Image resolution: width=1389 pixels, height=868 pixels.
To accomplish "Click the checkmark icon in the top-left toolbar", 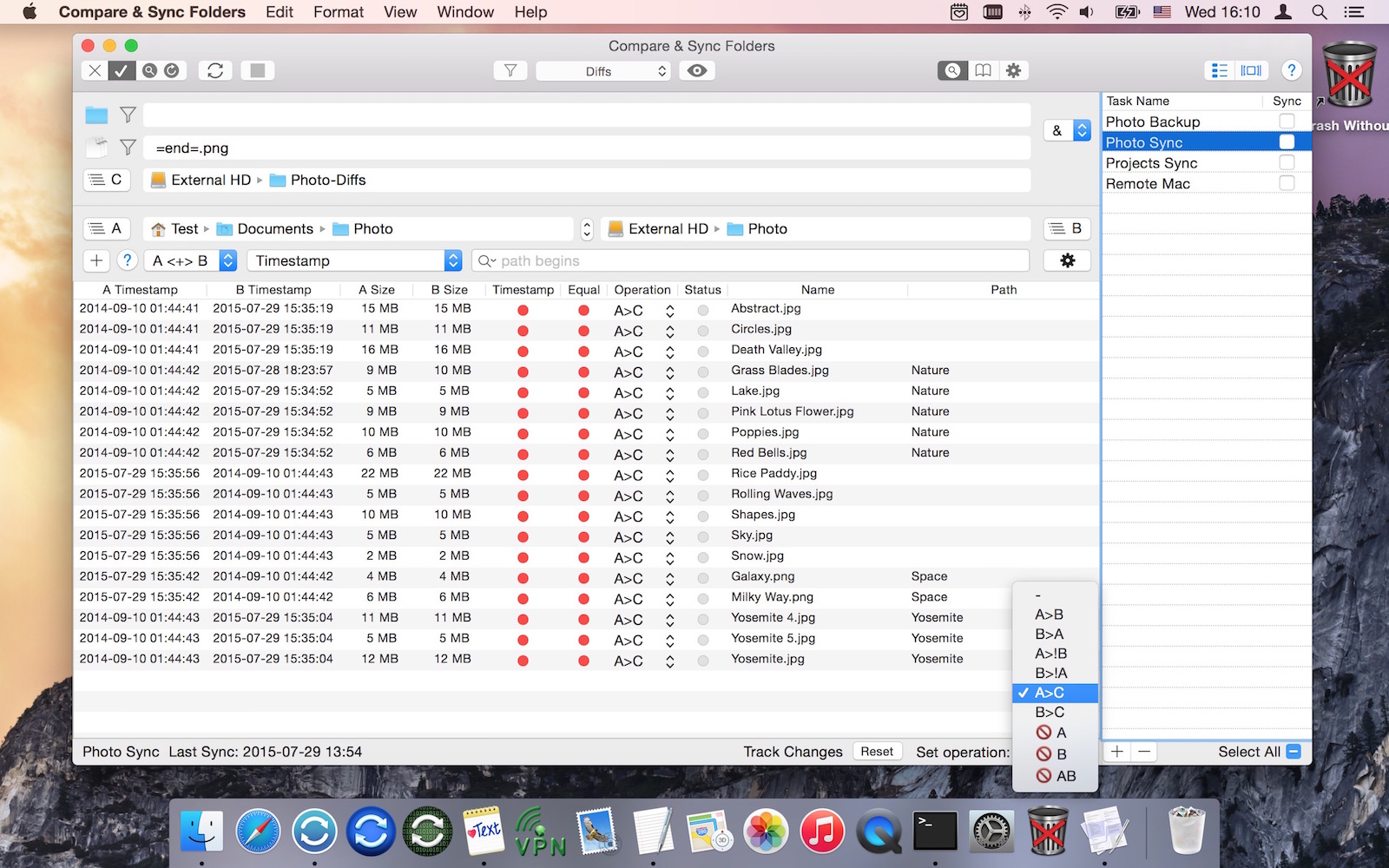I will point(122,70).
